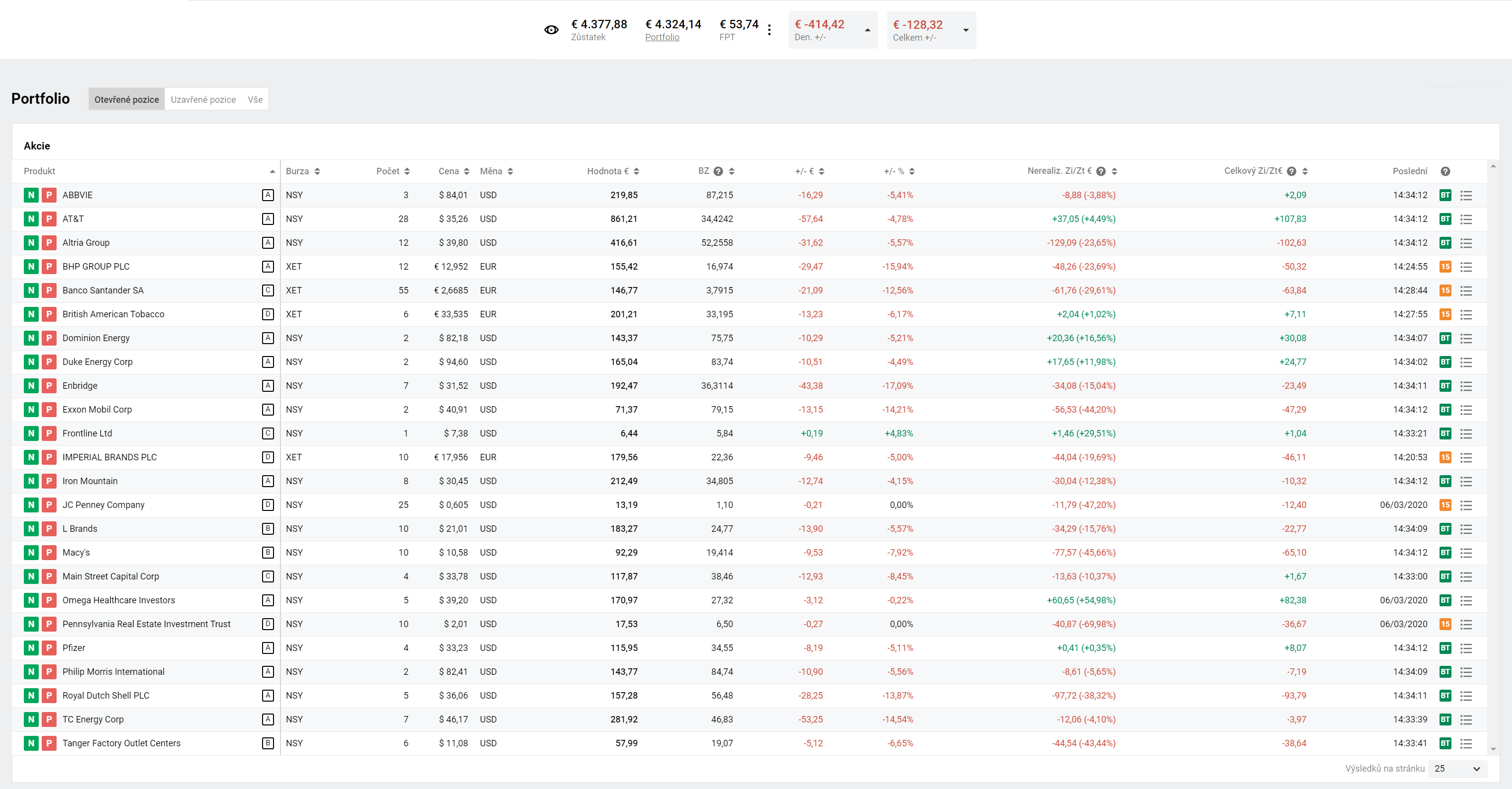Switch to Otevřené pozice tab
Image resolution: width=1512 pixels, height=789 pixels.
point(127,99)
